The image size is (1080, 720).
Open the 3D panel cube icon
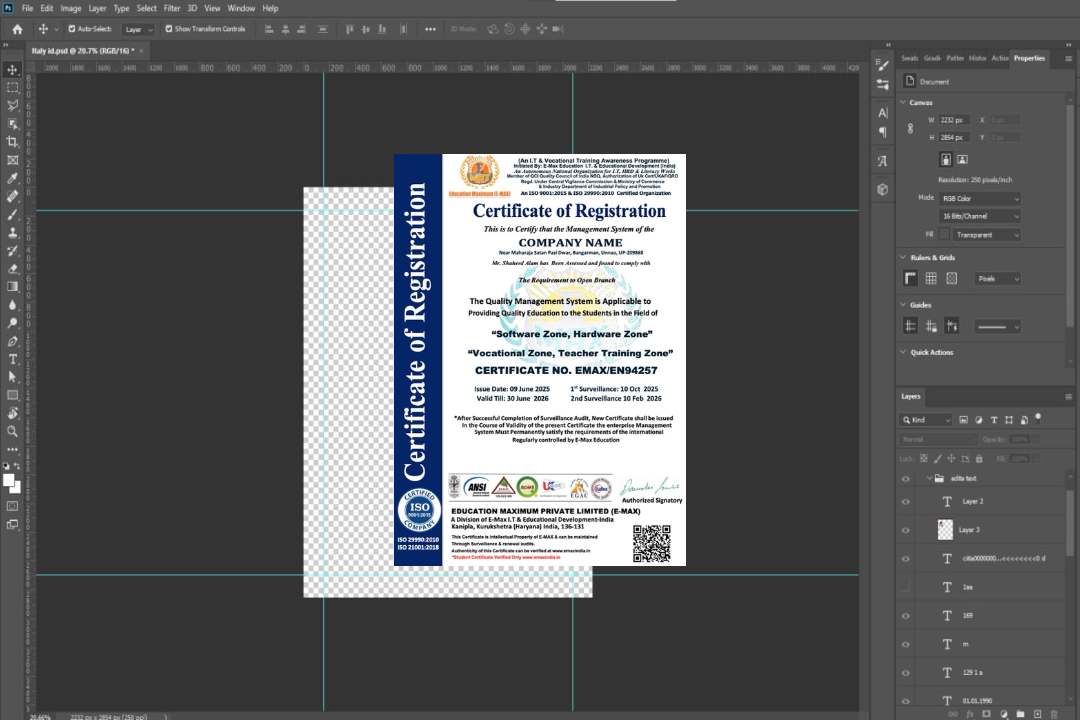(x=883, y=189)
